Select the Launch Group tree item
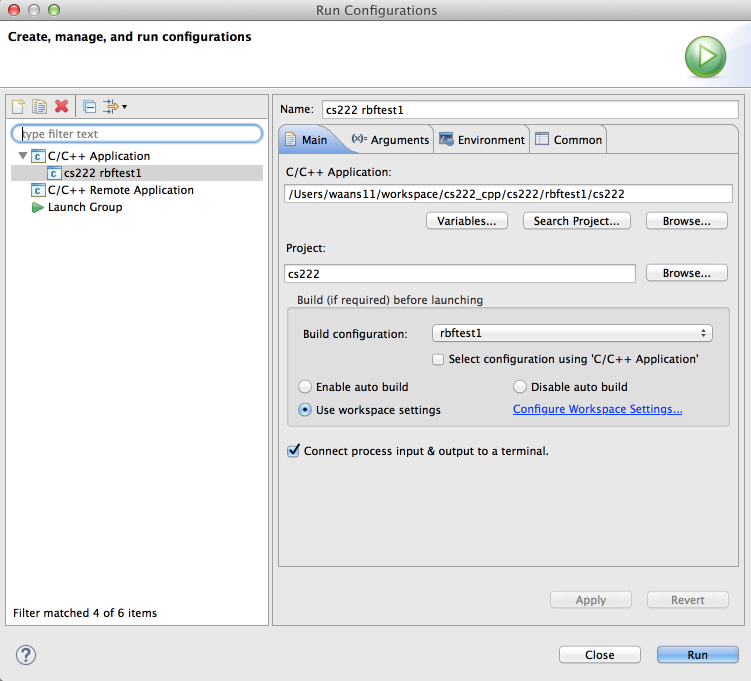This screenshot has height=681, width=751. (84, 207)
